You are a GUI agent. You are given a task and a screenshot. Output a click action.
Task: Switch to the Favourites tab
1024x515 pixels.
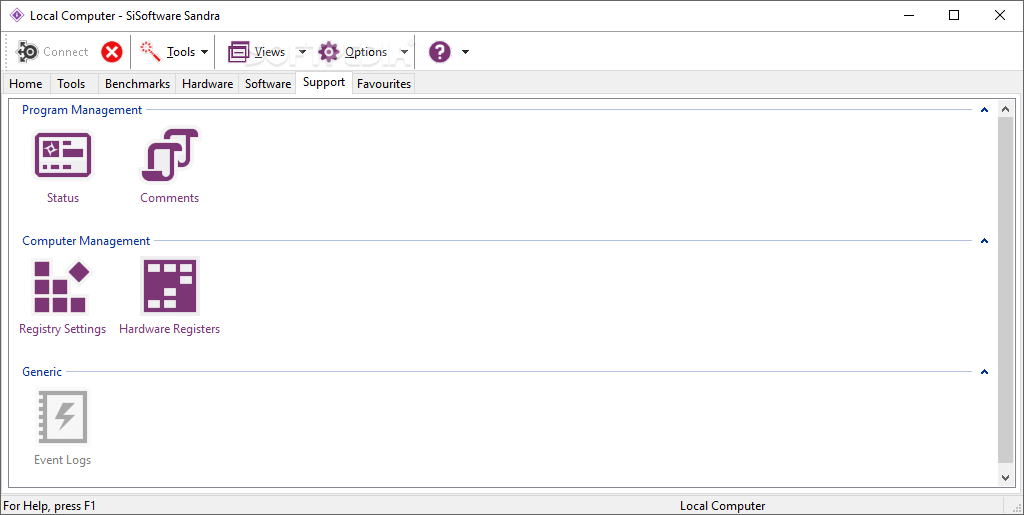(x=384, y=84)
